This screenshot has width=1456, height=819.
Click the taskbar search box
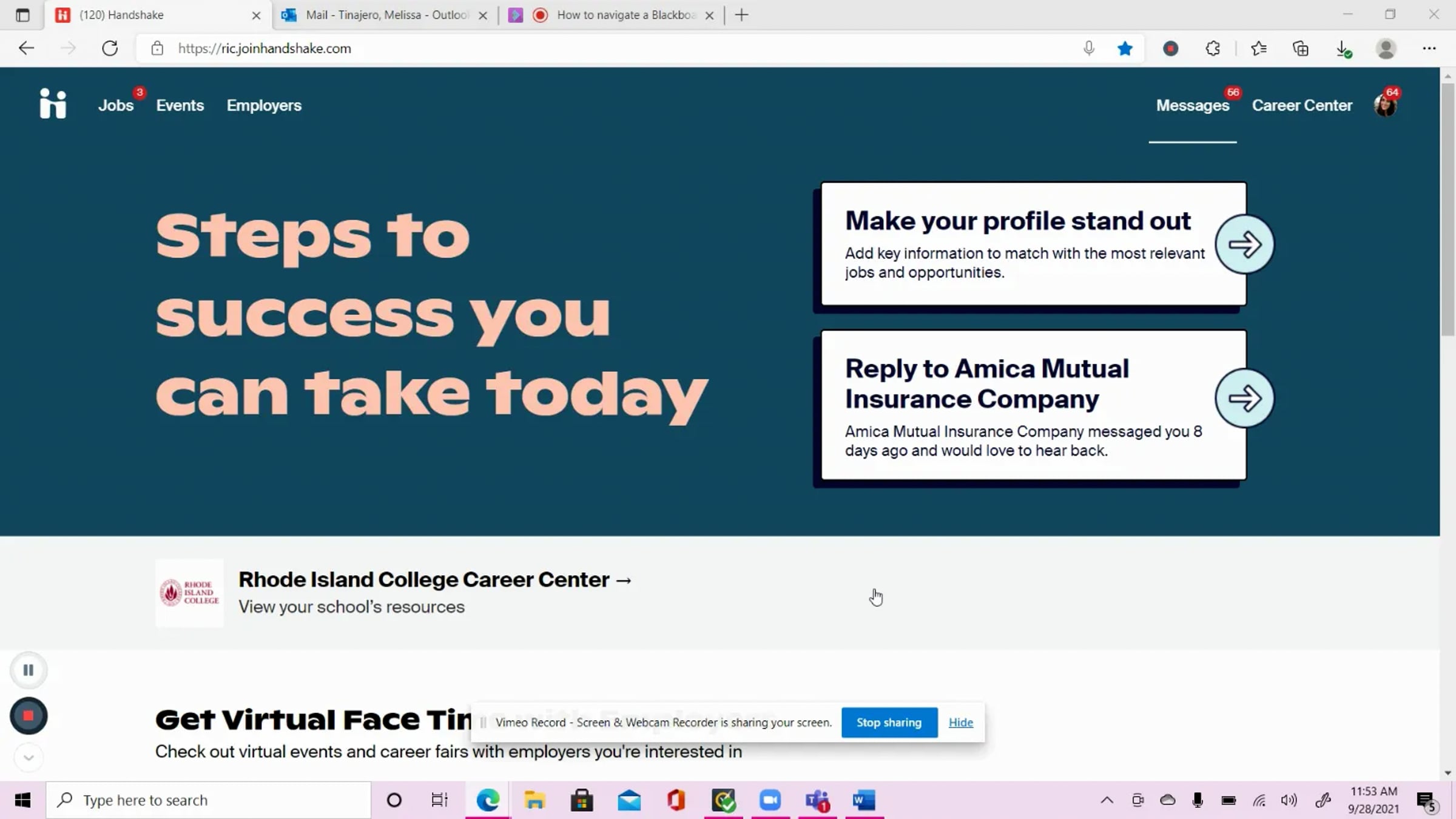point(209,801)
